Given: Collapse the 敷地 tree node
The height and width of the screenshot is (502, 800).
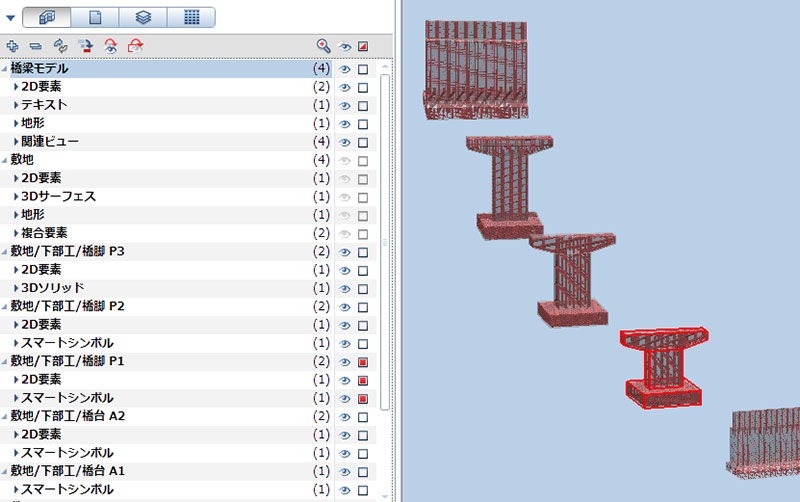Looking at the screenshot, I should coord(4,160).
